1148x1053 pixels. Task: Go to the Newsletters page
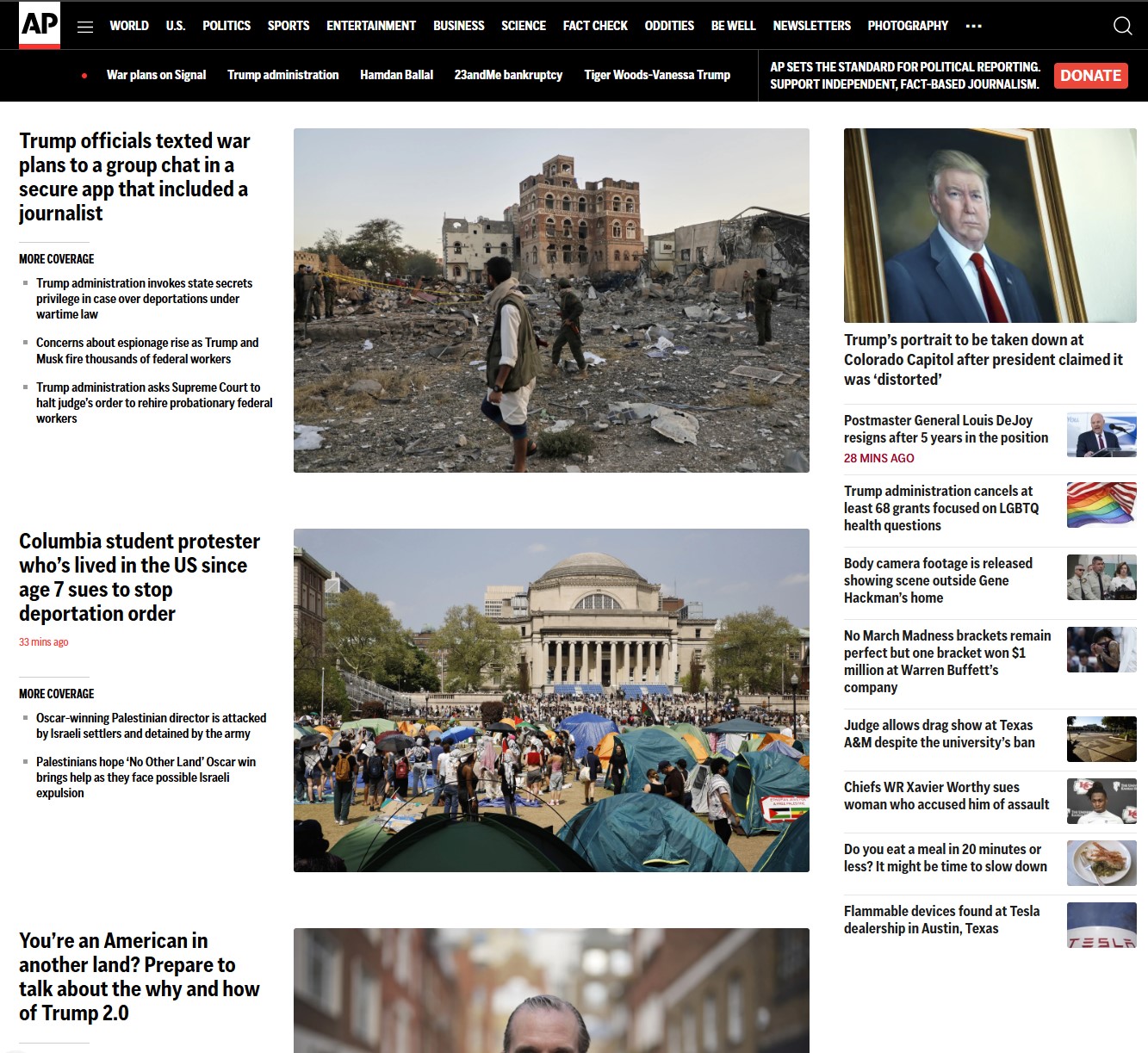coord(812,26)
